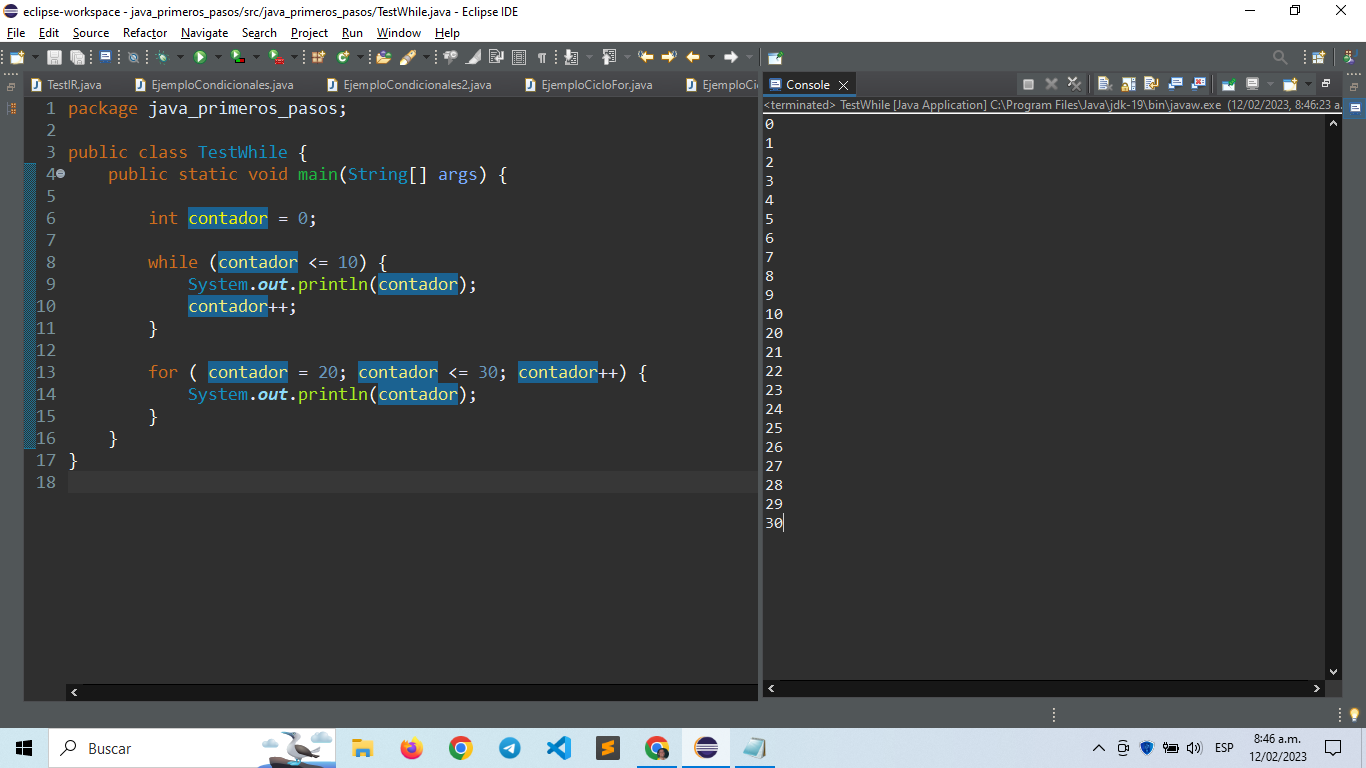Click the Access Commands magnifier icon
This screenshot has width=1366, height=768.
1280,57
